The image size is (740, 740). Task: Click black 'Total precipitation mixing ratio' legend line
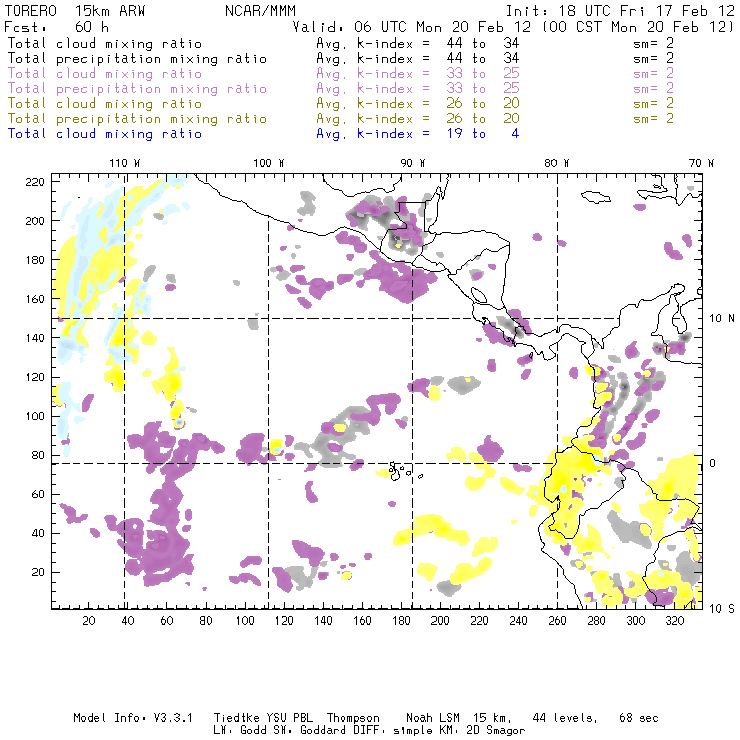tap(137, 59)
